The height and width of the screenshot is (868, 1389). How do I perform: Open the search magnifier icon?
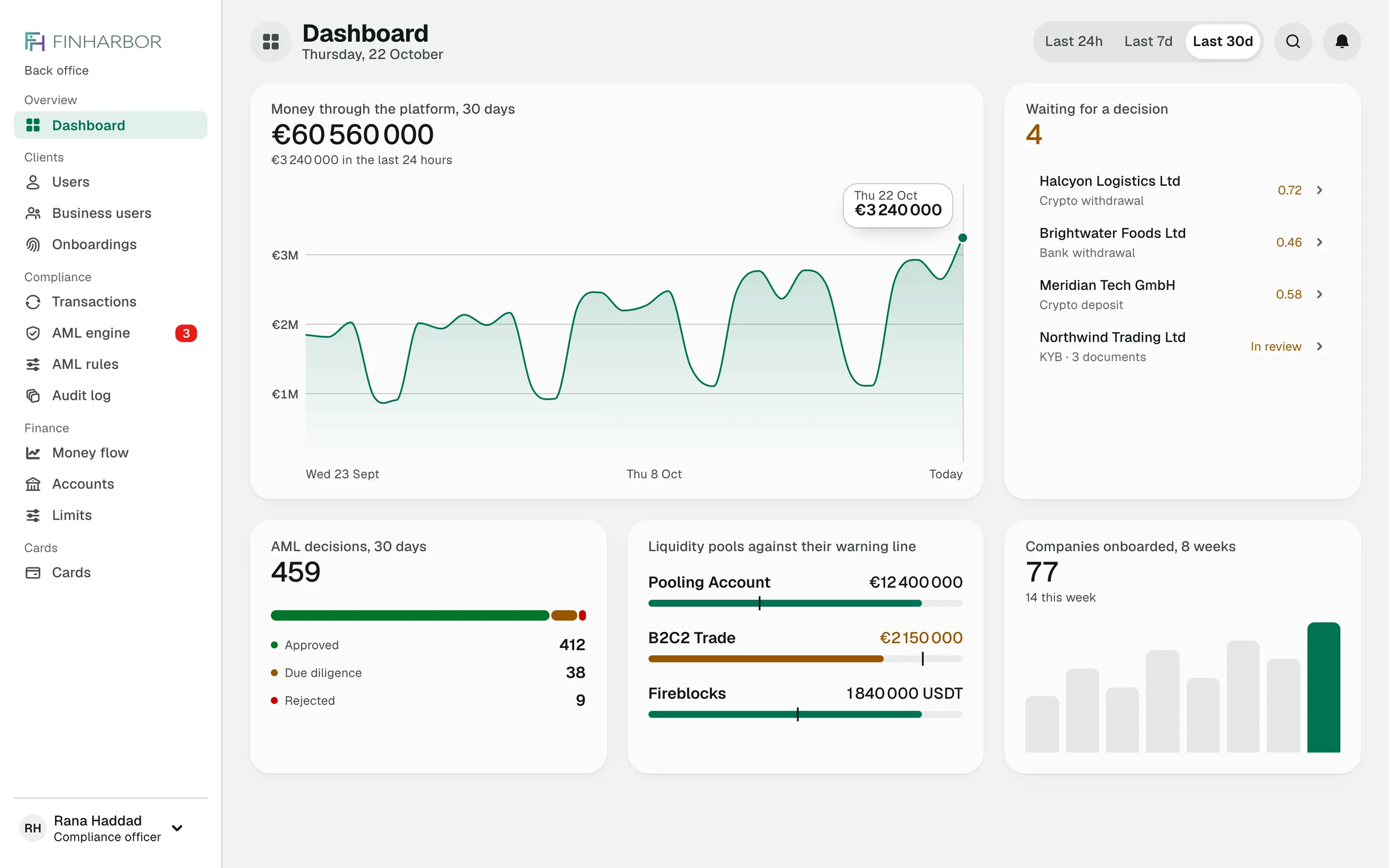pyautogui.click(x=1293, y=41)
